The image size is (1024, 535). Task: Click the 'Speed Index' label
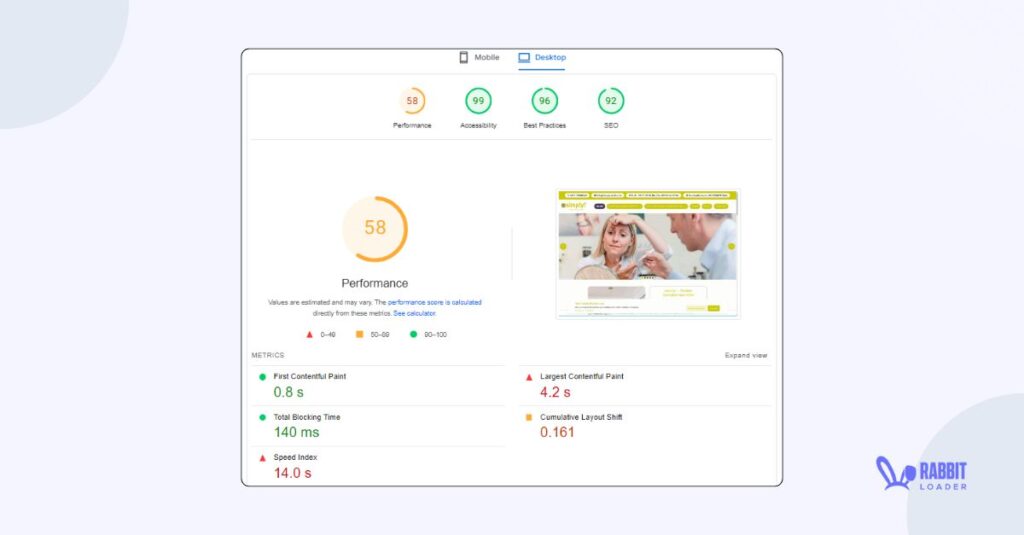tap(295, 457)
